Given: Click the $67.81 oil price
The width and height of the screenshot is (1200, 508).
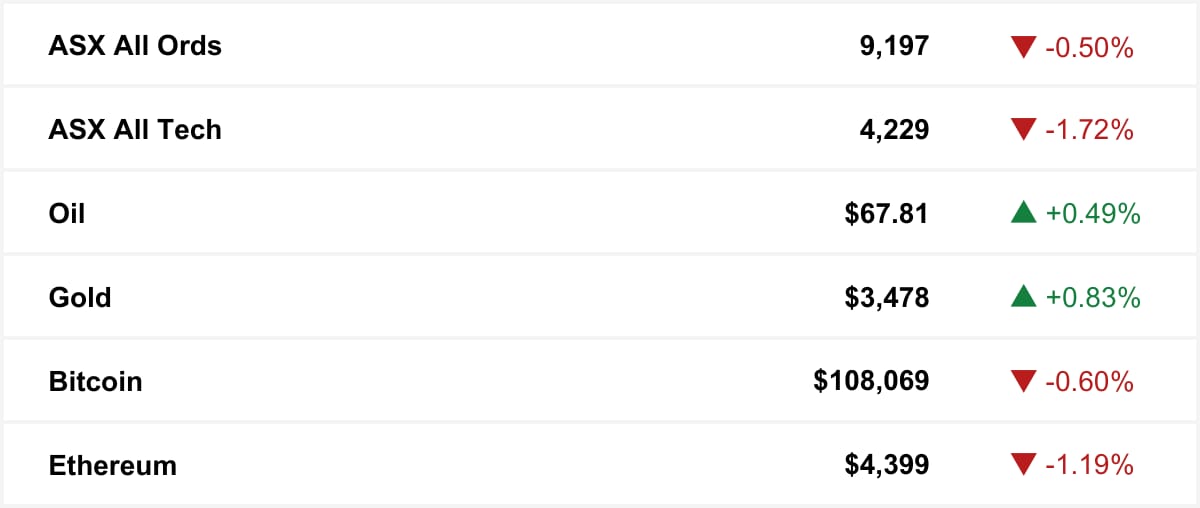Looking at the screenshot, I should 887,214.
